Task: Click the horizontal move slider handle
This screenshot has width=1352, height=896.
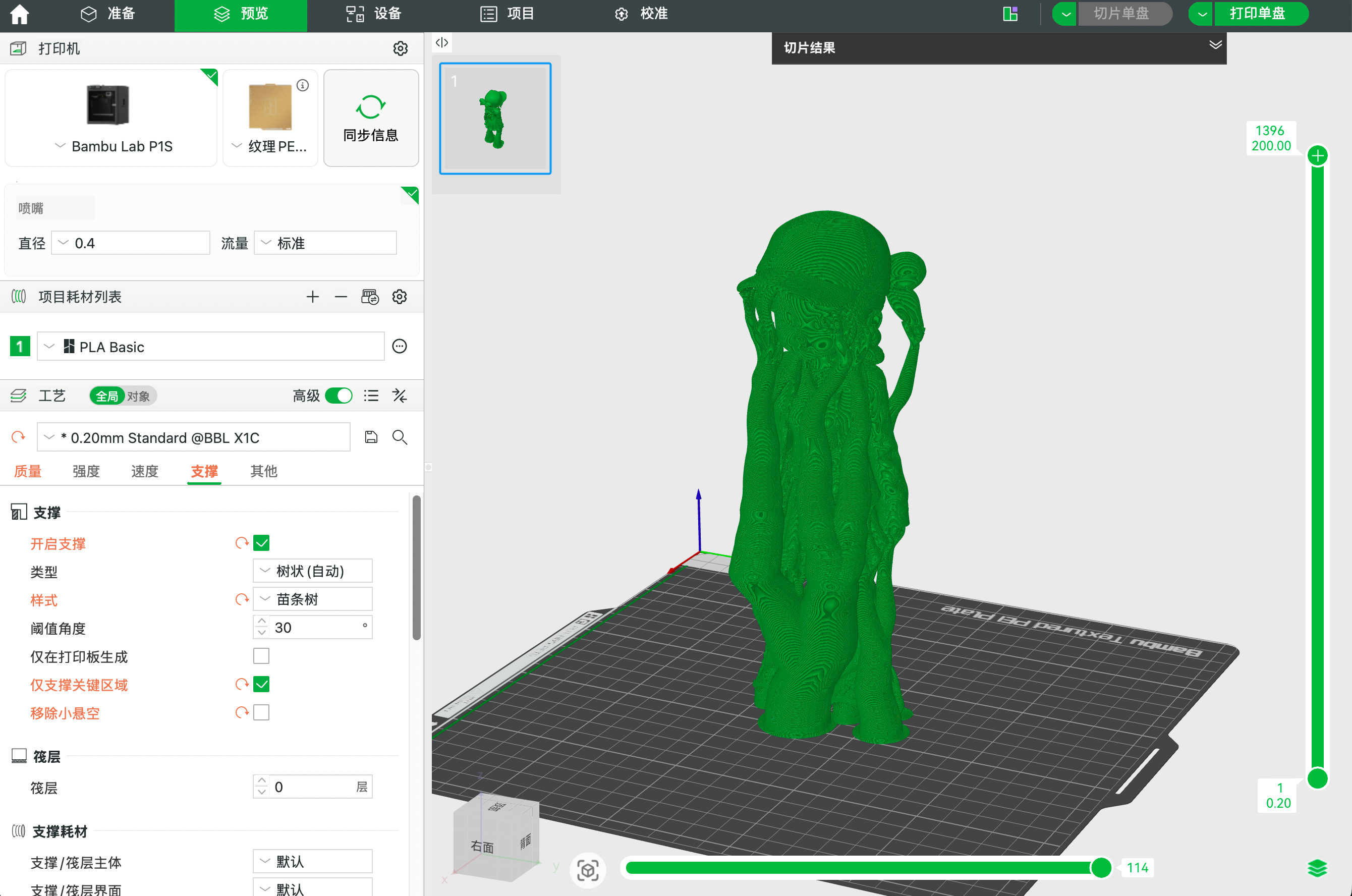Action: pyautogui.click(x=1101, y=867)
